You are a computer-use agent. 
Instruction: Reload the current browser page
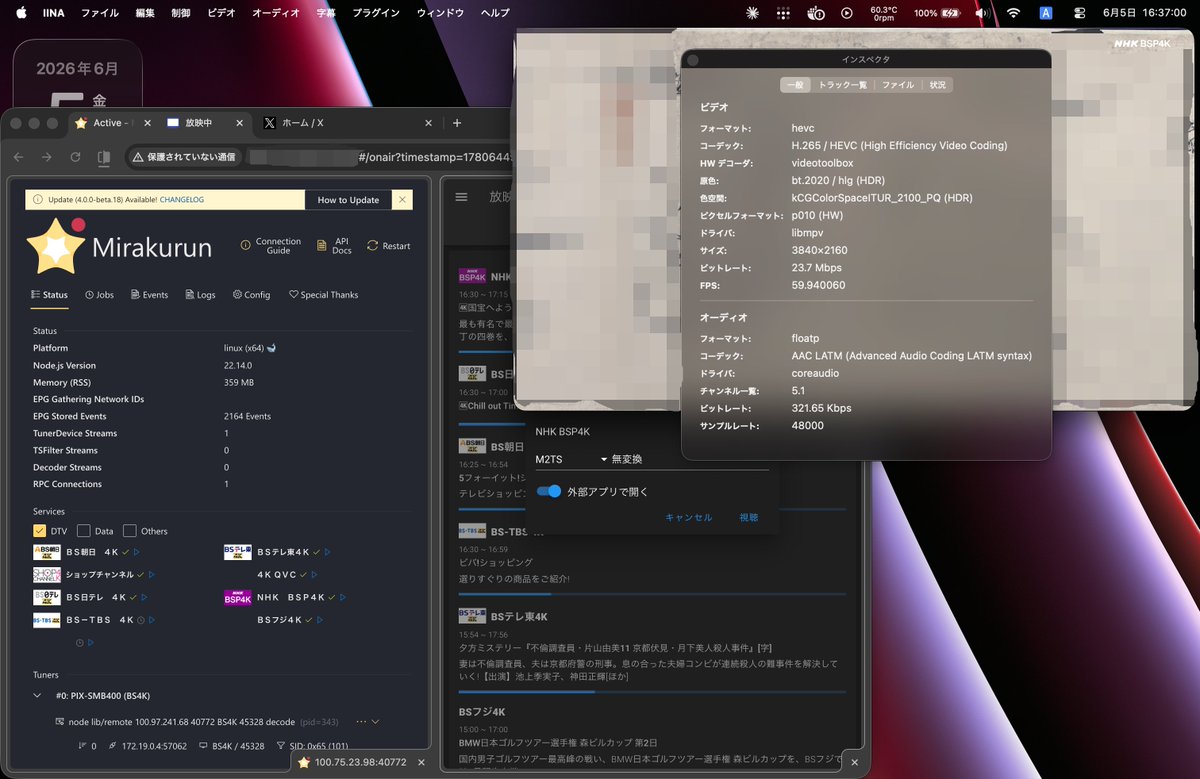(x=75, y=157)
